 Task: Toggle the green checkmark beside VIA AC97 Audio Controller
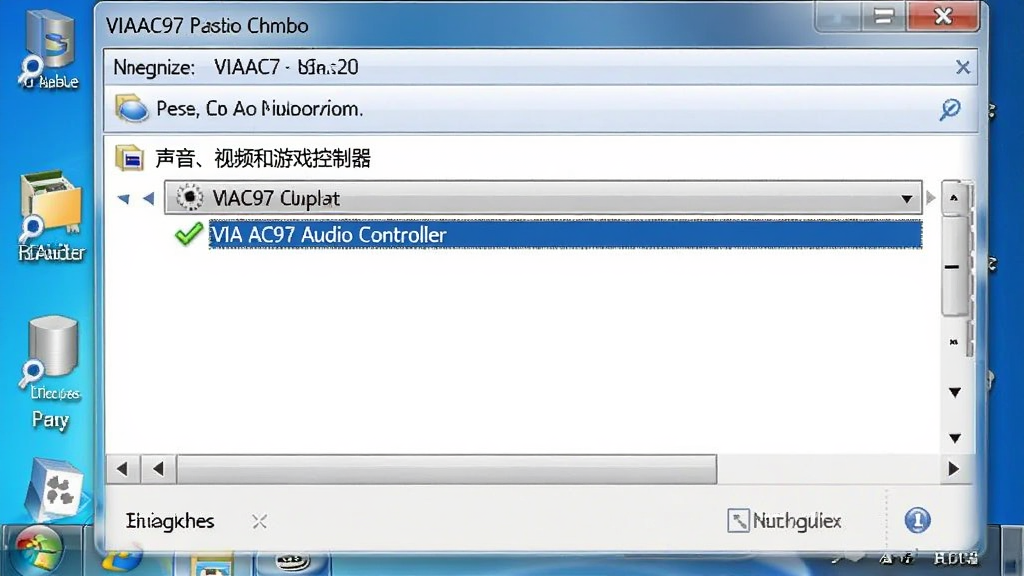(189, 234)
